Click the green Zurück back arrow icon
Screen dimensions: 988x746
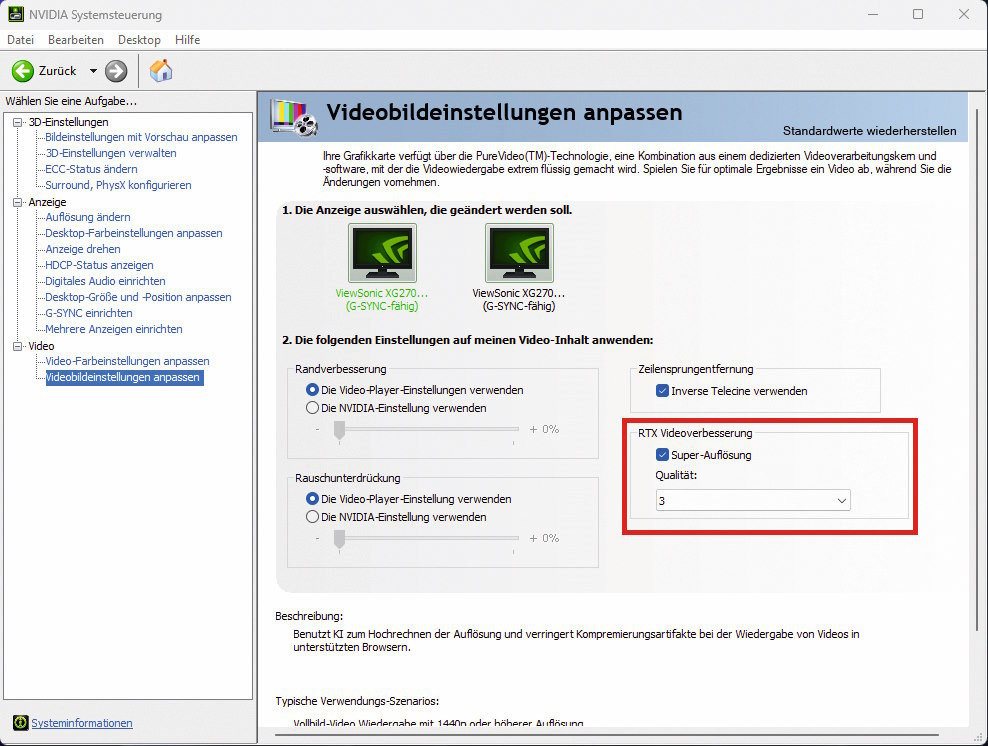click(x=23, y=71)
